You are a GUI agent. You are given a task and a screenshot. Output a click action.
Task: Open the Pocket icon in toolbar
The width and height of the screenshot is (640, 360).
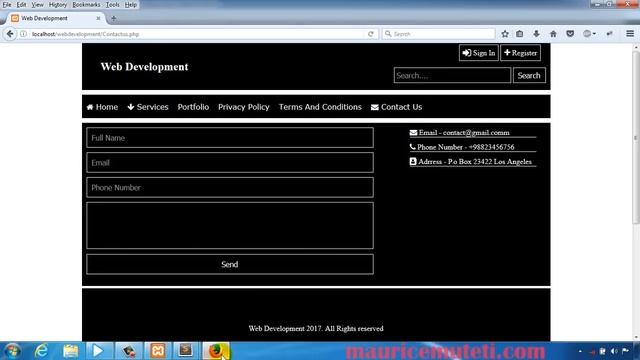tap(570, 34)
